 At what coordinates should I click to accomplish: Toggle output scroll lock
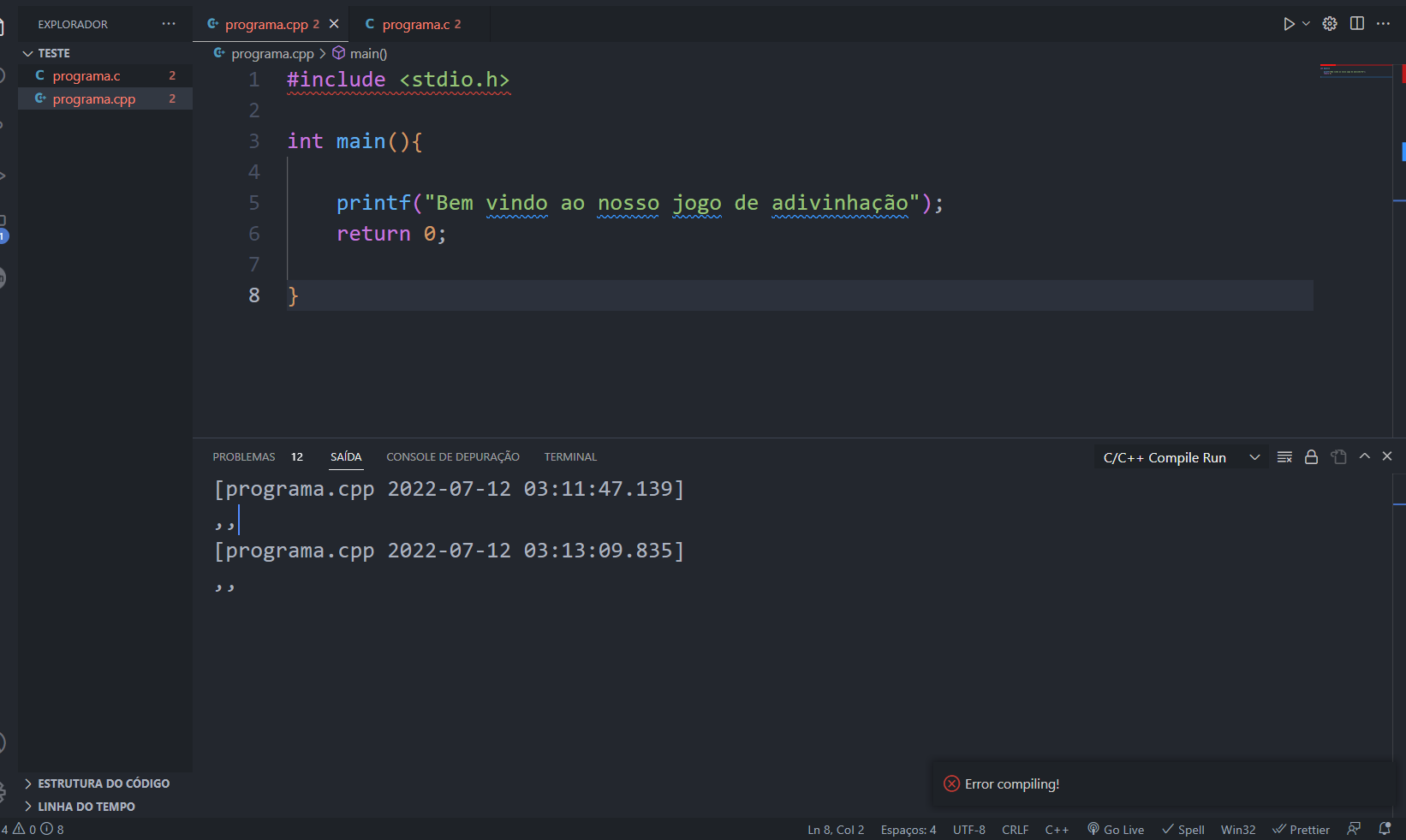pyautogui.click(x=1311, y=457)
